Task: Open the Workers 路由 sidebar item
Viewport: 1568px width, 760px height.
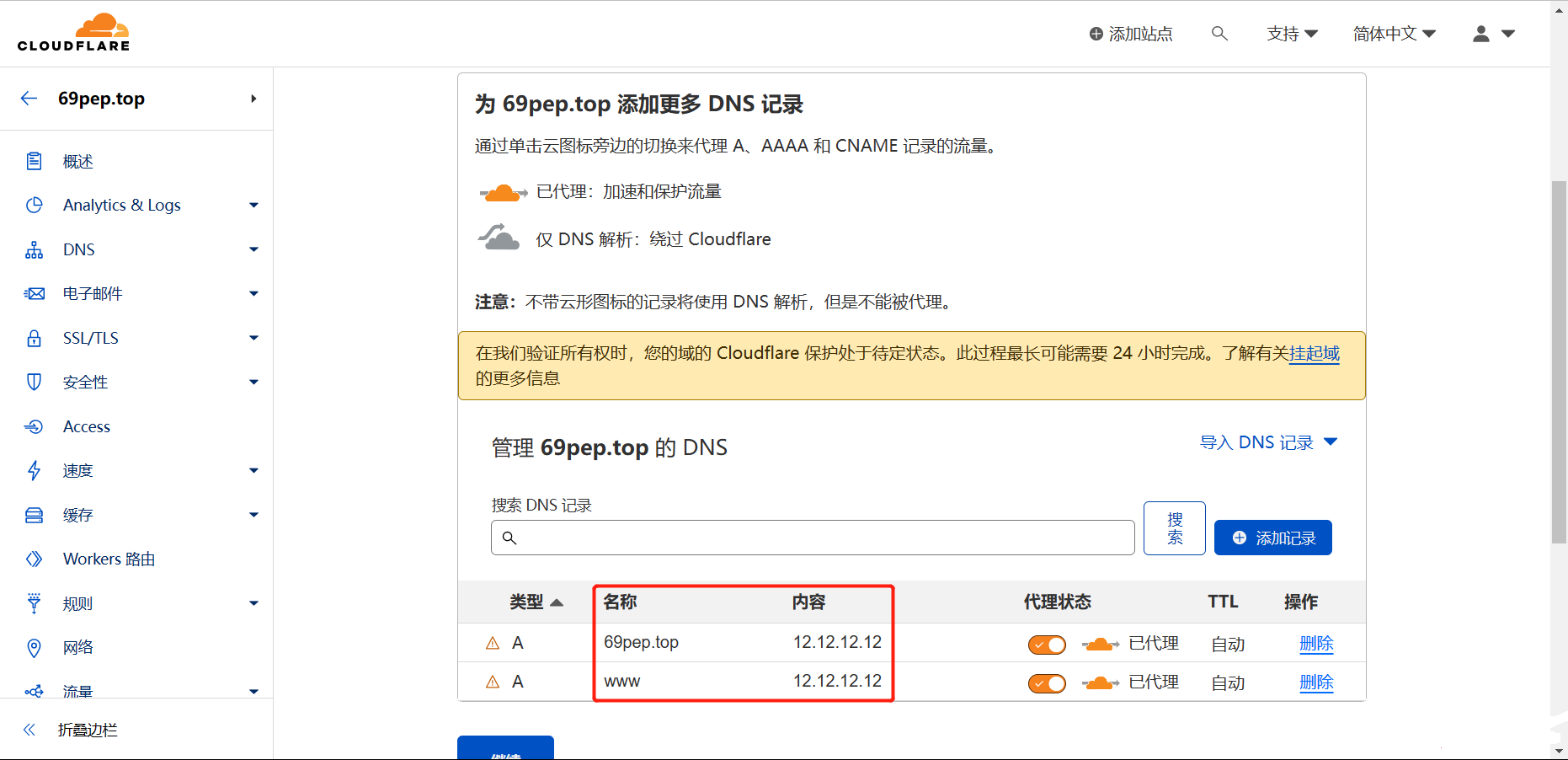Action: pos(109,559)
